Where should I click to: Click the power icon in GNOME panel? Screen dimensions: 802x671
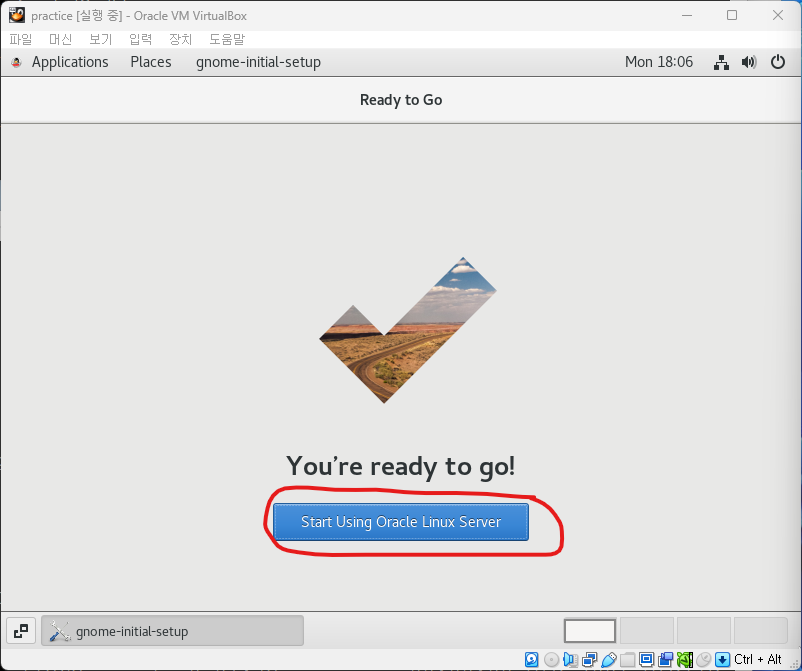tap(778, 62)
